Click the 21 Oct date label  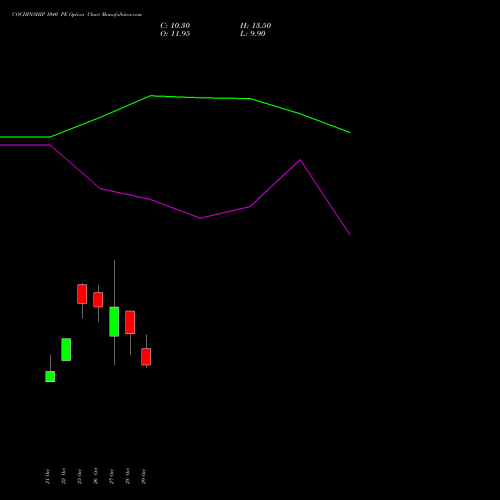(48, 476)
